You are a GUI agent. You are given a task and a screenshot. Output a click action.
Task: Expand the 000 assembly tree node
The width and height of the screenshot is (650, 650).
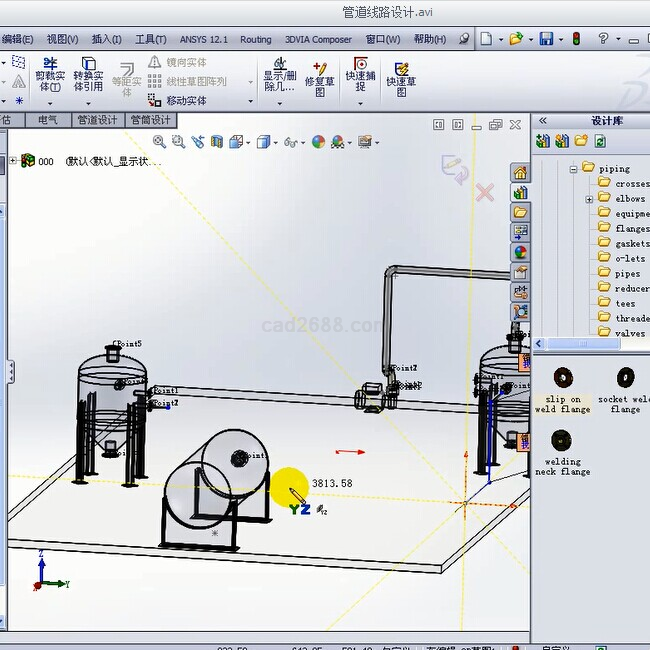[x=12, y=161]
